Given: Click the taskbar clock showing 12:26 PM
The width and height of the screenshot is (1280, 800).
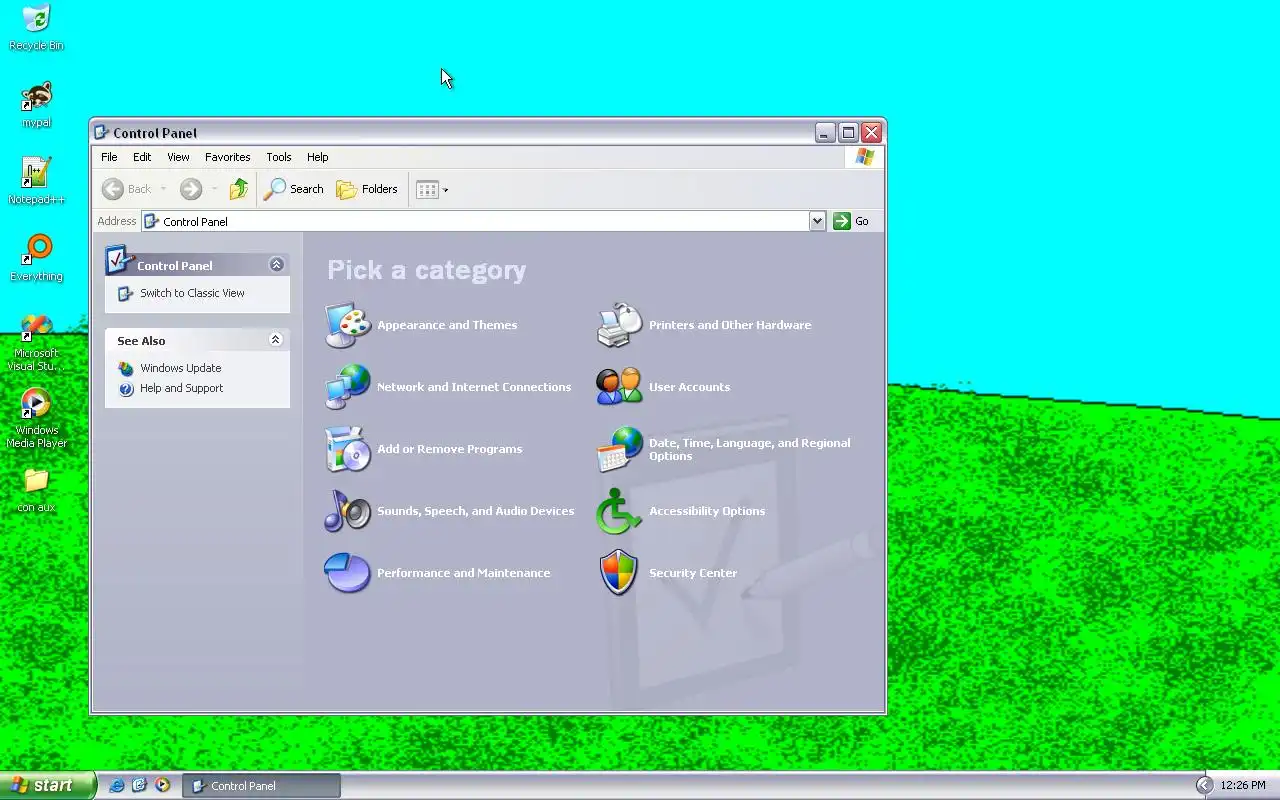Looking at the screenshot, I should pyautogui.click(x=1244, y=786).
